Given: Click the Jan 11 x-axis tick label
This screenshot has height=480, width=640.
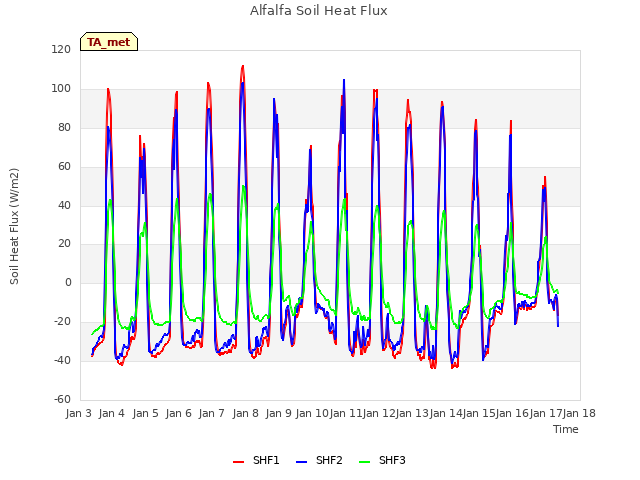Looking at the screenshot, I should (345, 413).
